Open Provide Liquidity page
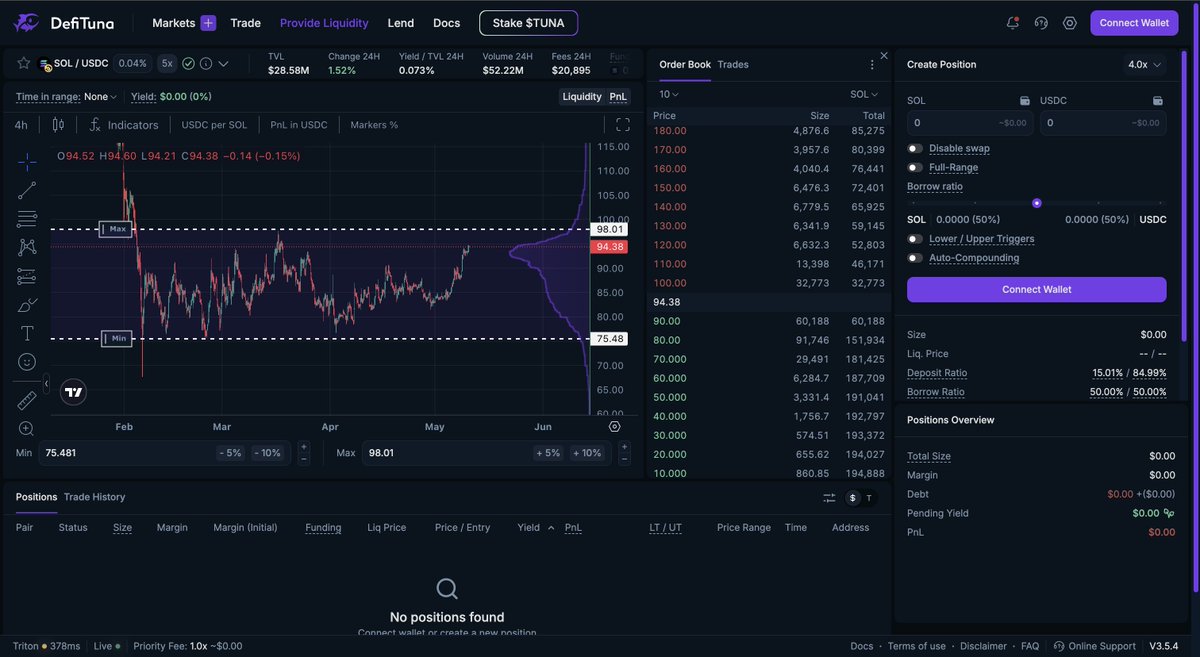Viewport: 1200px width, 657px height. 324,23
